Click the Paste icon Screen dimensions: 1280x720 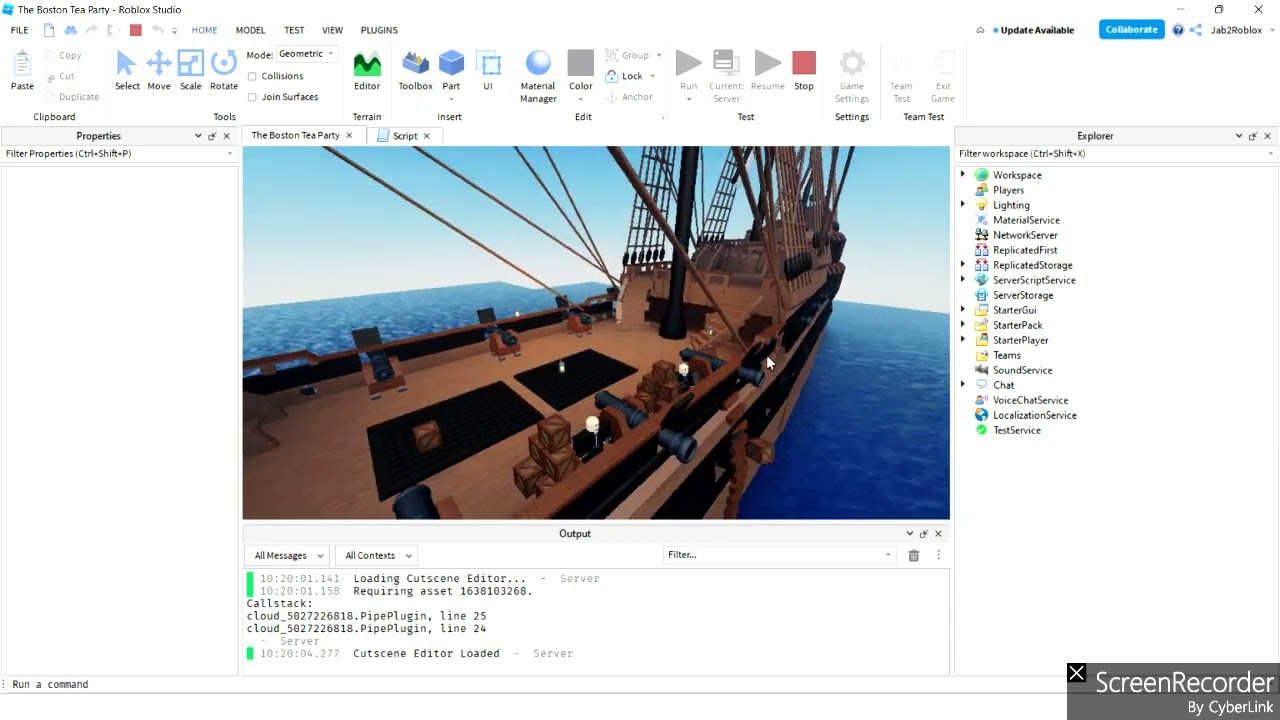point(22,71)
